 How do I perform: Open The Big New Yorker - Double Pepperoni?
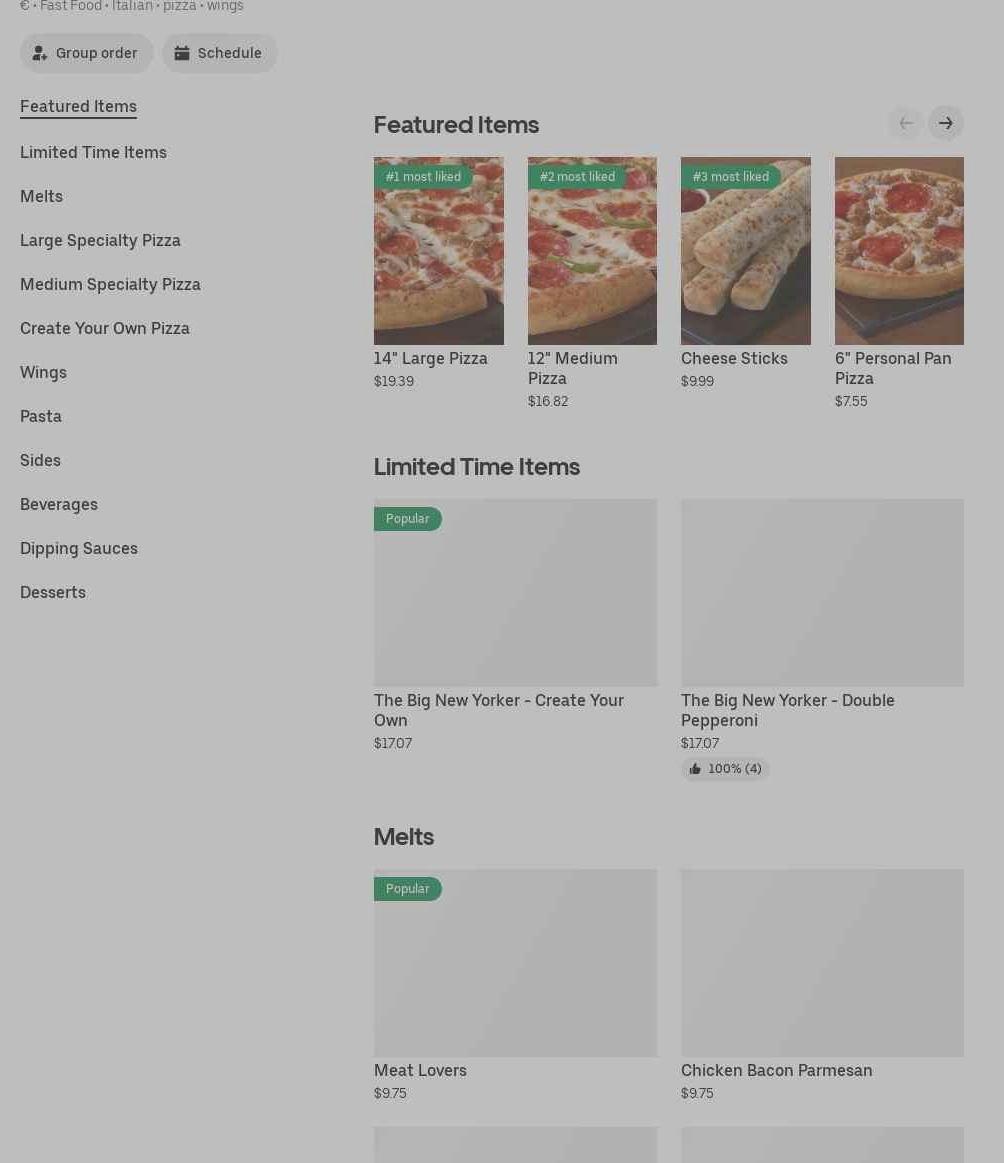pos(822,593)
